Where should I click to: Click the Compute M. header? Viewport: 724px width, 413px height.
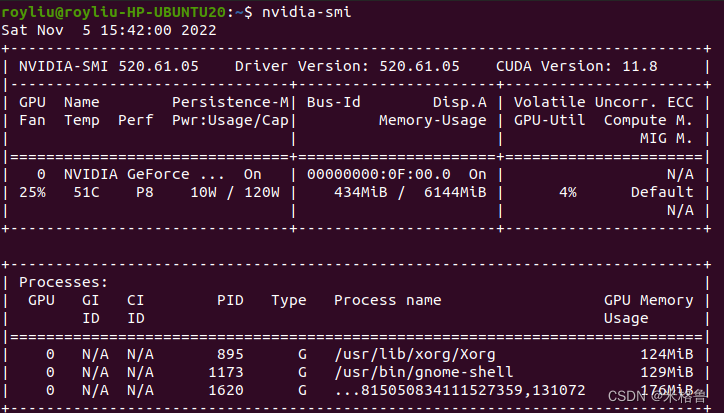[648, 121]
